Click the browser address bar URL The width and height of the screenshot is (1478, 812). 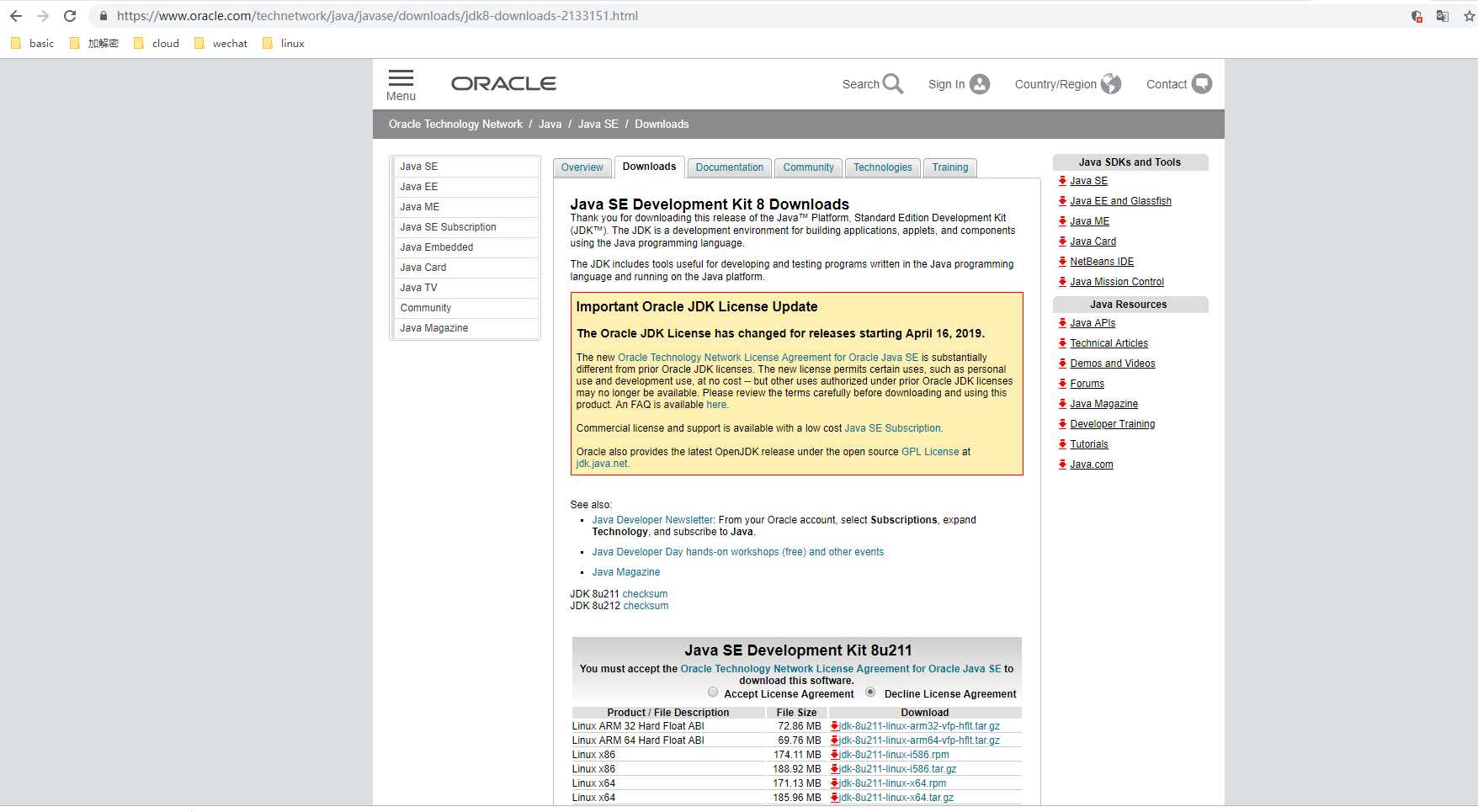pos(377,16)
